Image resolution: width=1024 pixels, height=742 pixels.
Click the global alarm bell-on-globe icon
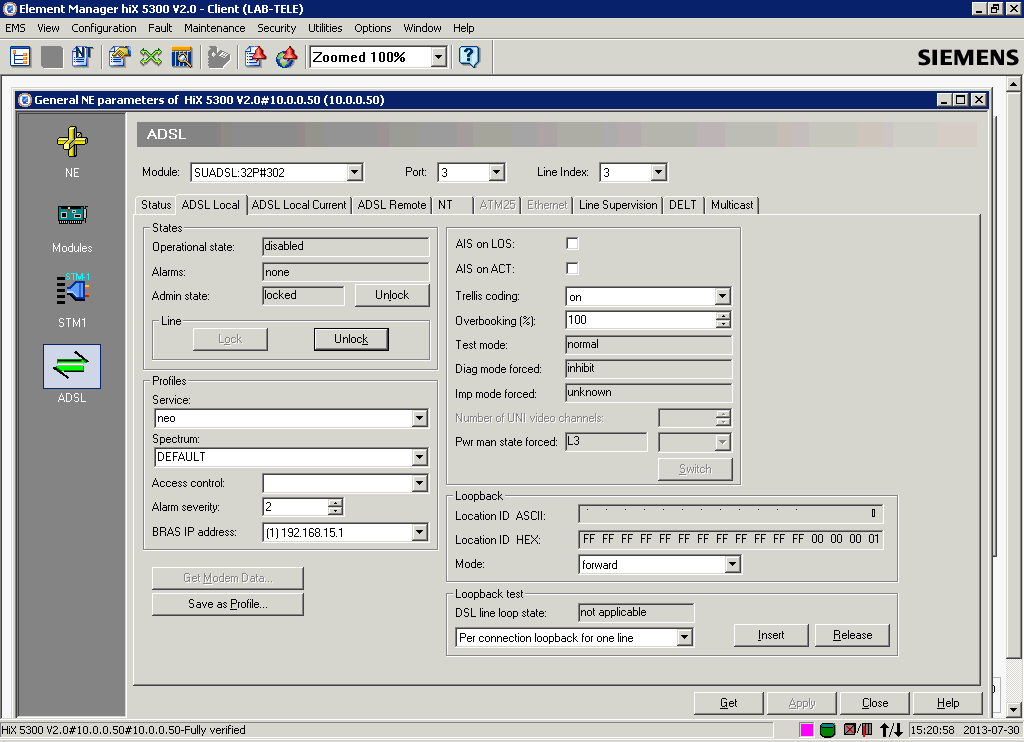pyautogui.click(x=287, y=57)
